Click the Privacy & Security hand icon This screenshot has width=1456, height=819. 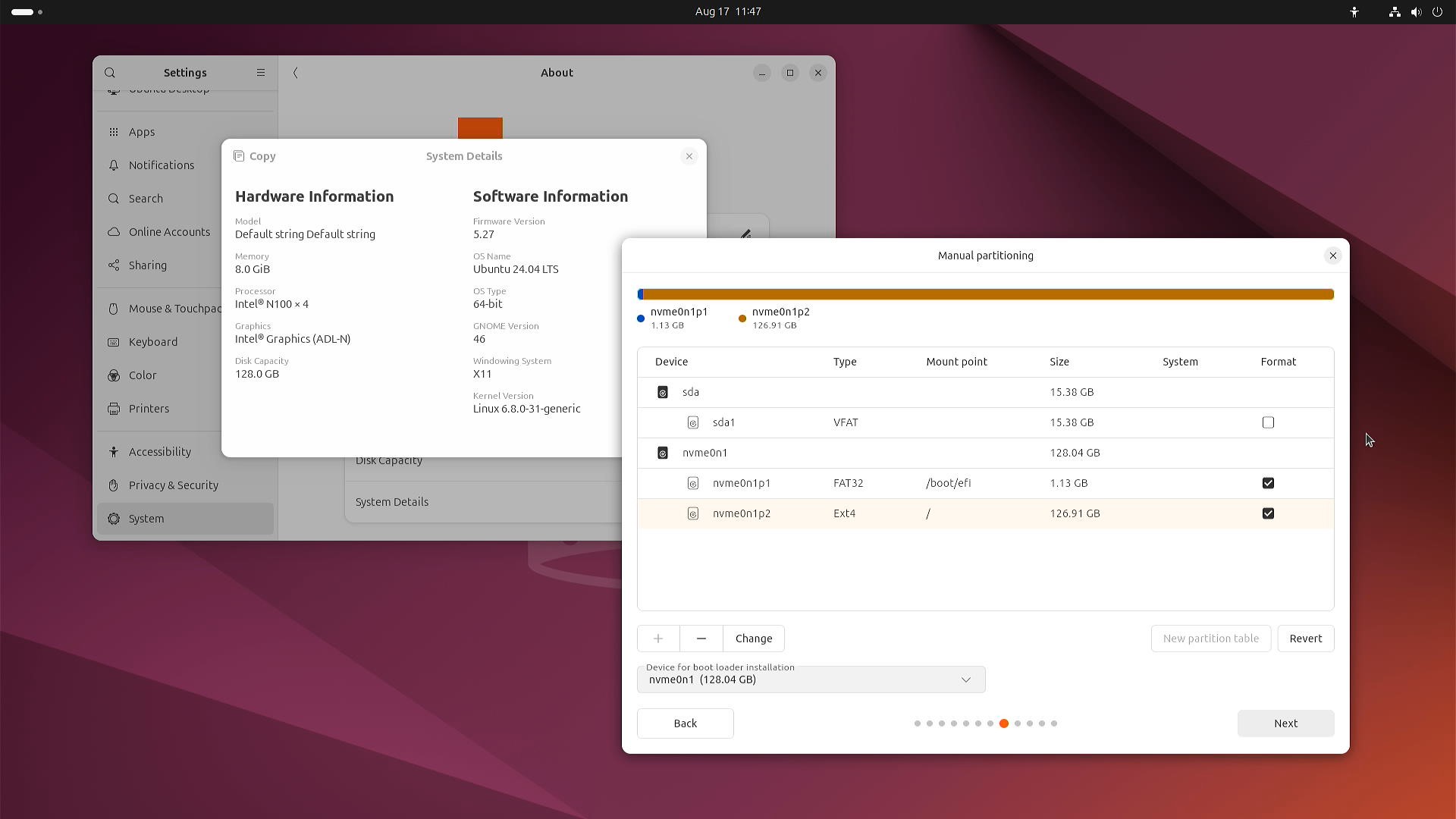(114, 485)
